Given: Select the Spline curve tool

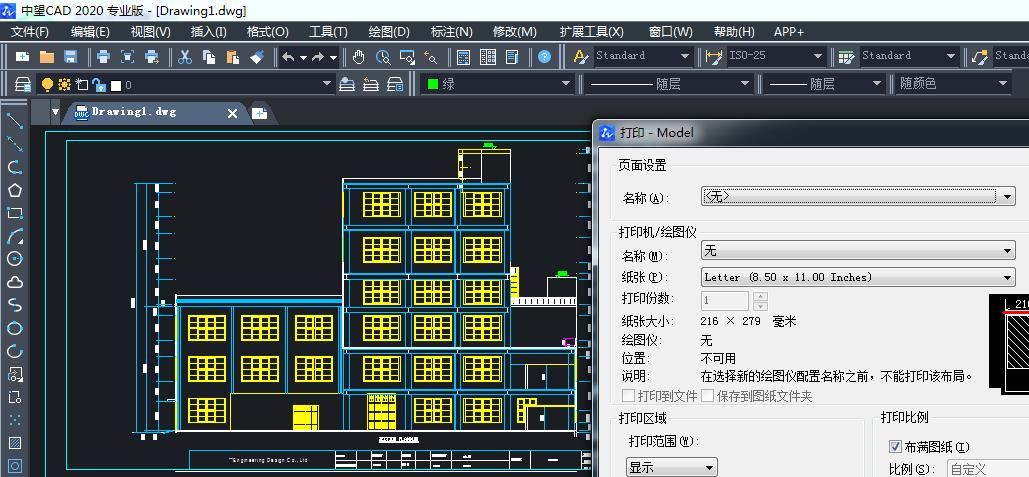Looking at the screenshot, I should click(x=14, y=305).
